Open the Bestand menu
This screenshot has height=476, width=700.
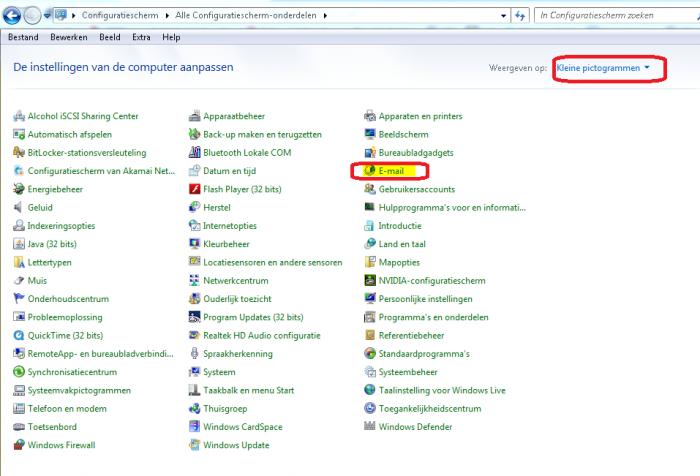point(23,38)
